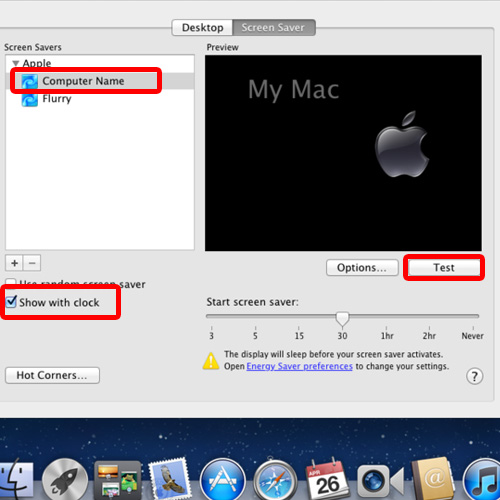Click the Test button
This screenshot has width=500, height=500.
[444, 267]
